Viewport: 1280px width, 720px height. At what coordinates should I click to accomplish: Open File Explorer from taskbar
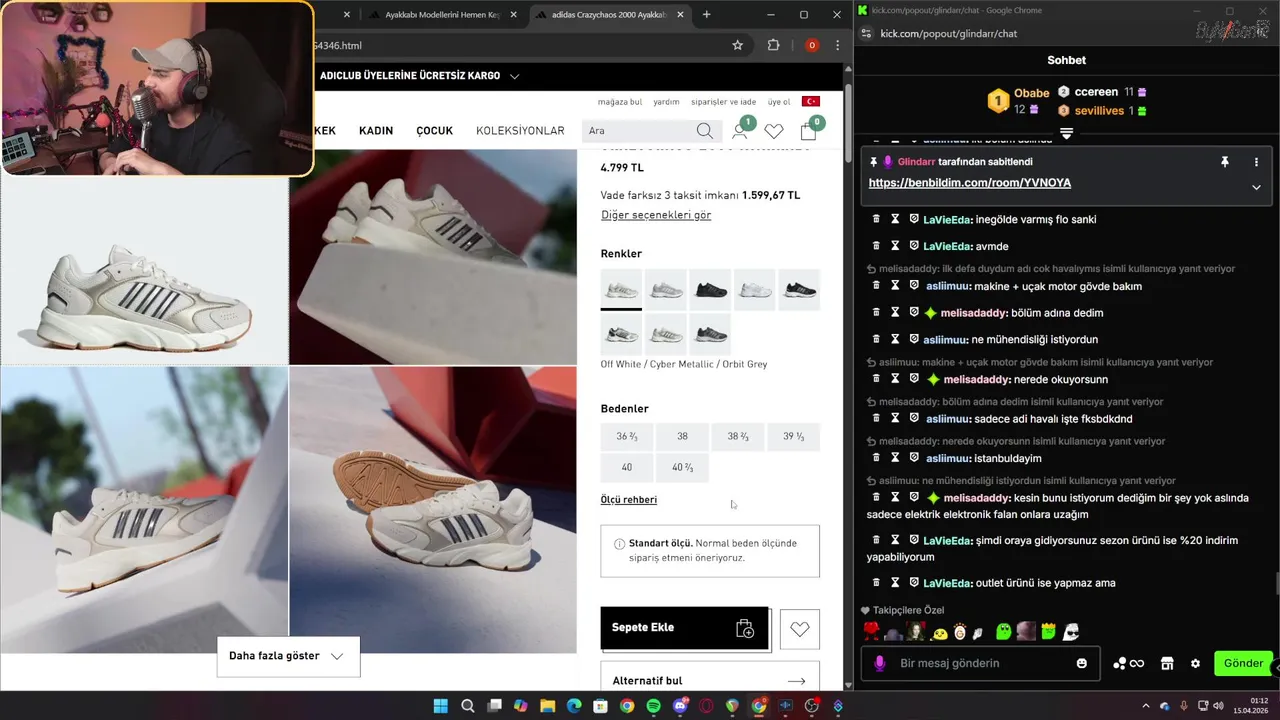coord(547,706)
